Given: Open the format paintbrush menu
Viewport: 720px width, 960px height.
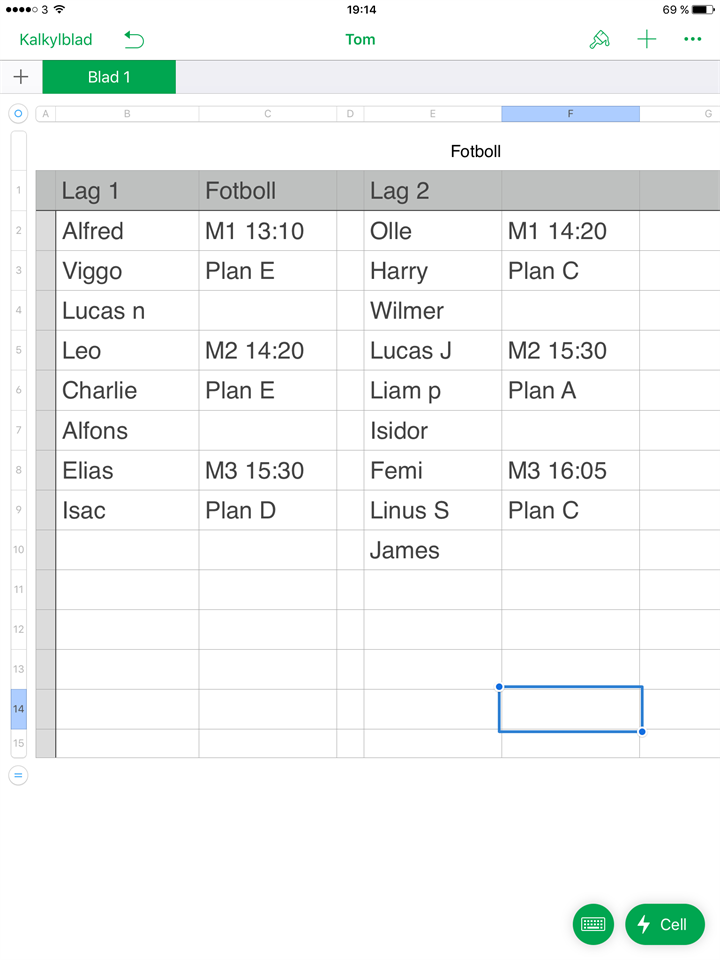Looking at the screenshot, I should (600, 39).
